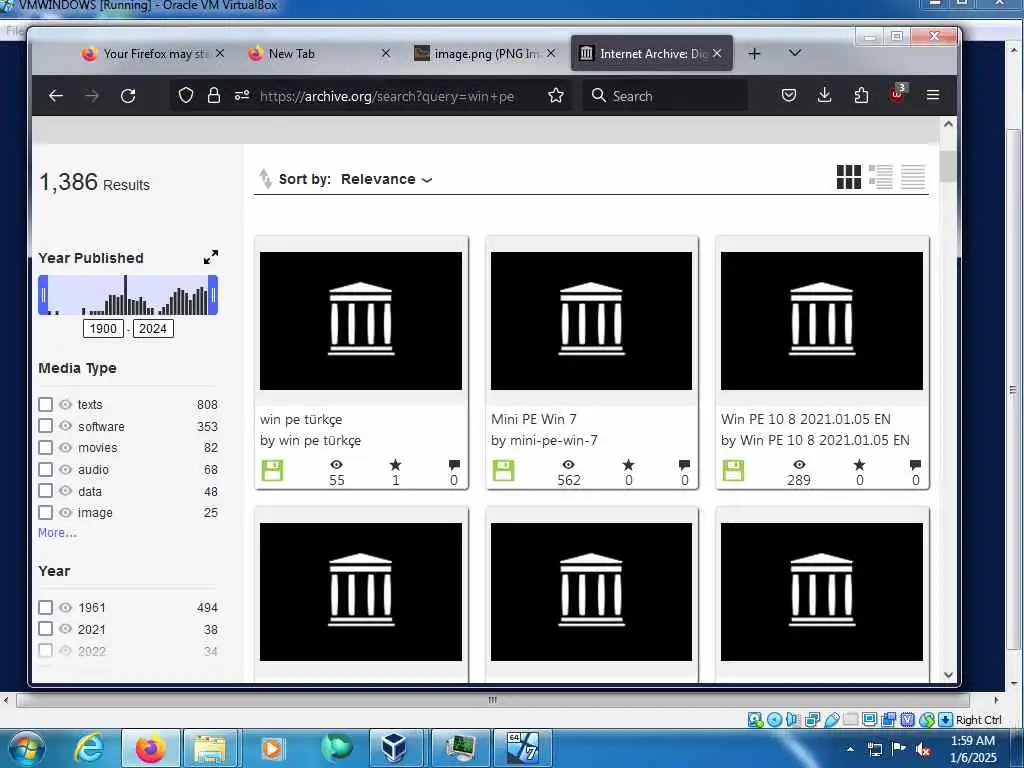Open 'Win PE 10 8 2021.01.05 EN' title
1024x768 pixels.
[806, 419]
